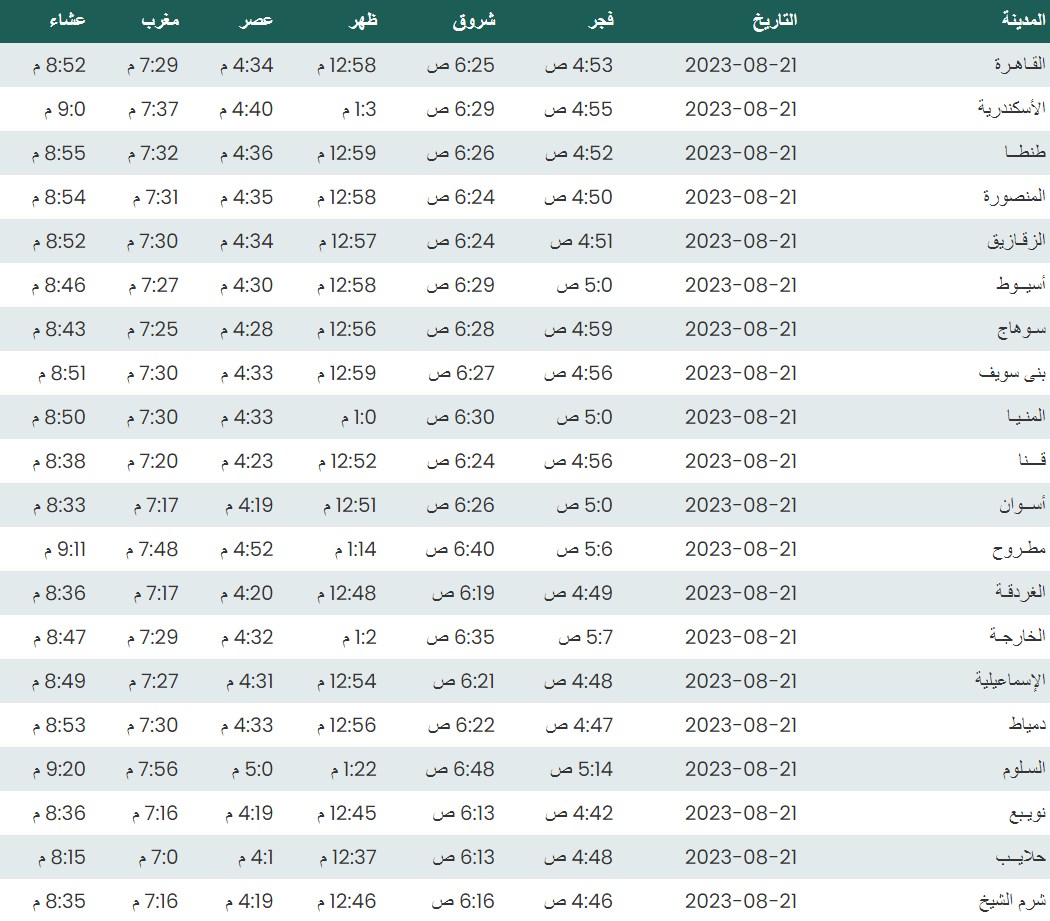Click the الإسماعيلية city name

pyautogui.click(x=1010, y=681)
